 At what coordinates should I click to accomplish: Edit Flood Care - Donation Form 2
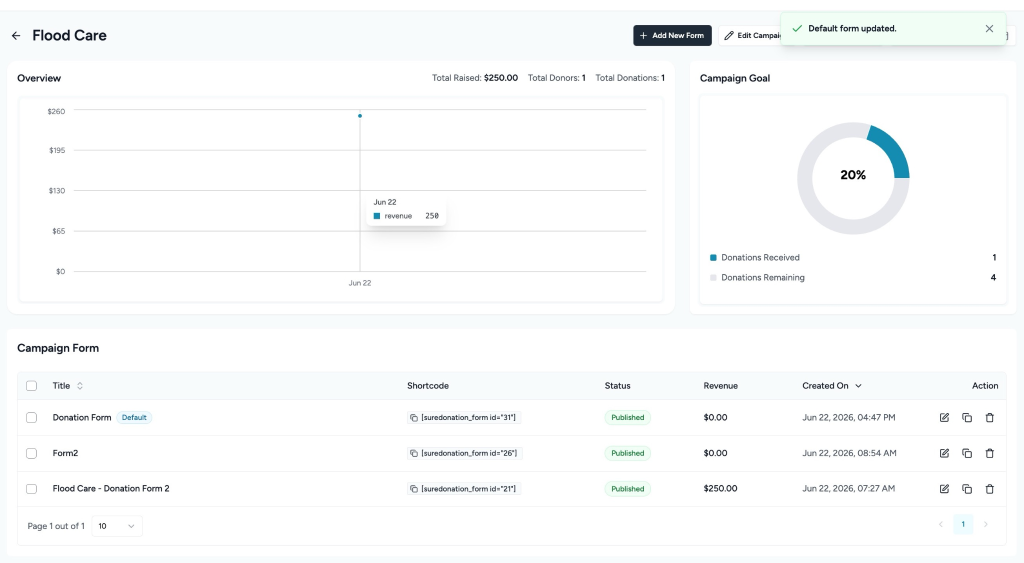944,489
